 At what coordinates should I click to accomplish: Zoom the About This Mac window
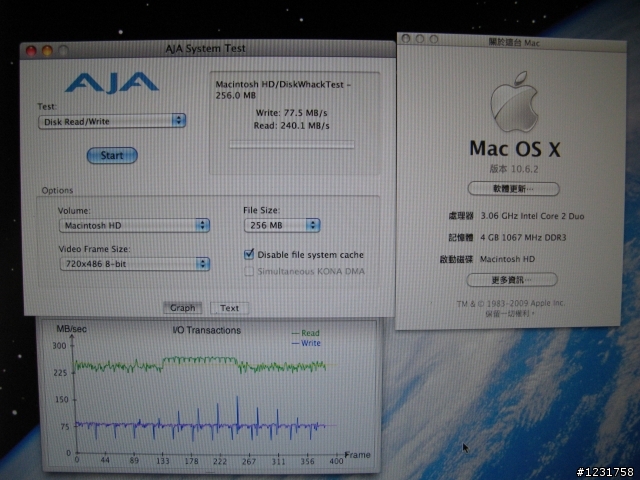click(433, 39)
